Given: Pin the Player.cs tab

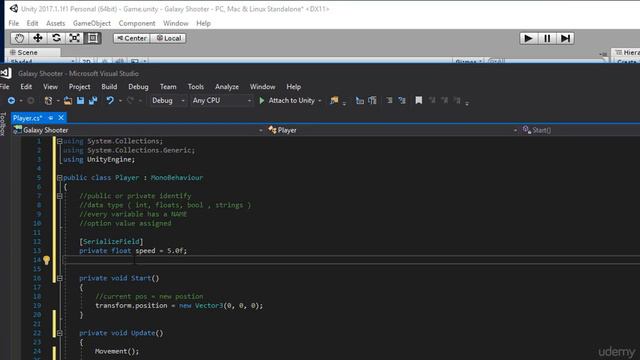Looking at the screenshot, I should point(51,118).
